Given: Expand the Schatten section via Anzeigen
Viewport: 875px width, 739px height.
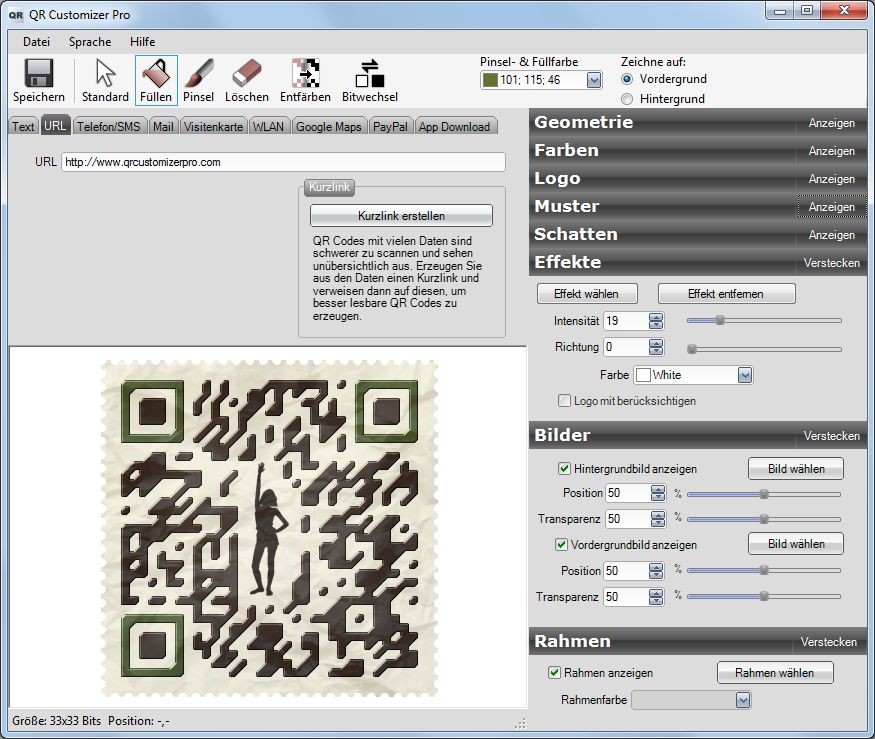Looking at the screenshot, I should click(x=831, y=234).
